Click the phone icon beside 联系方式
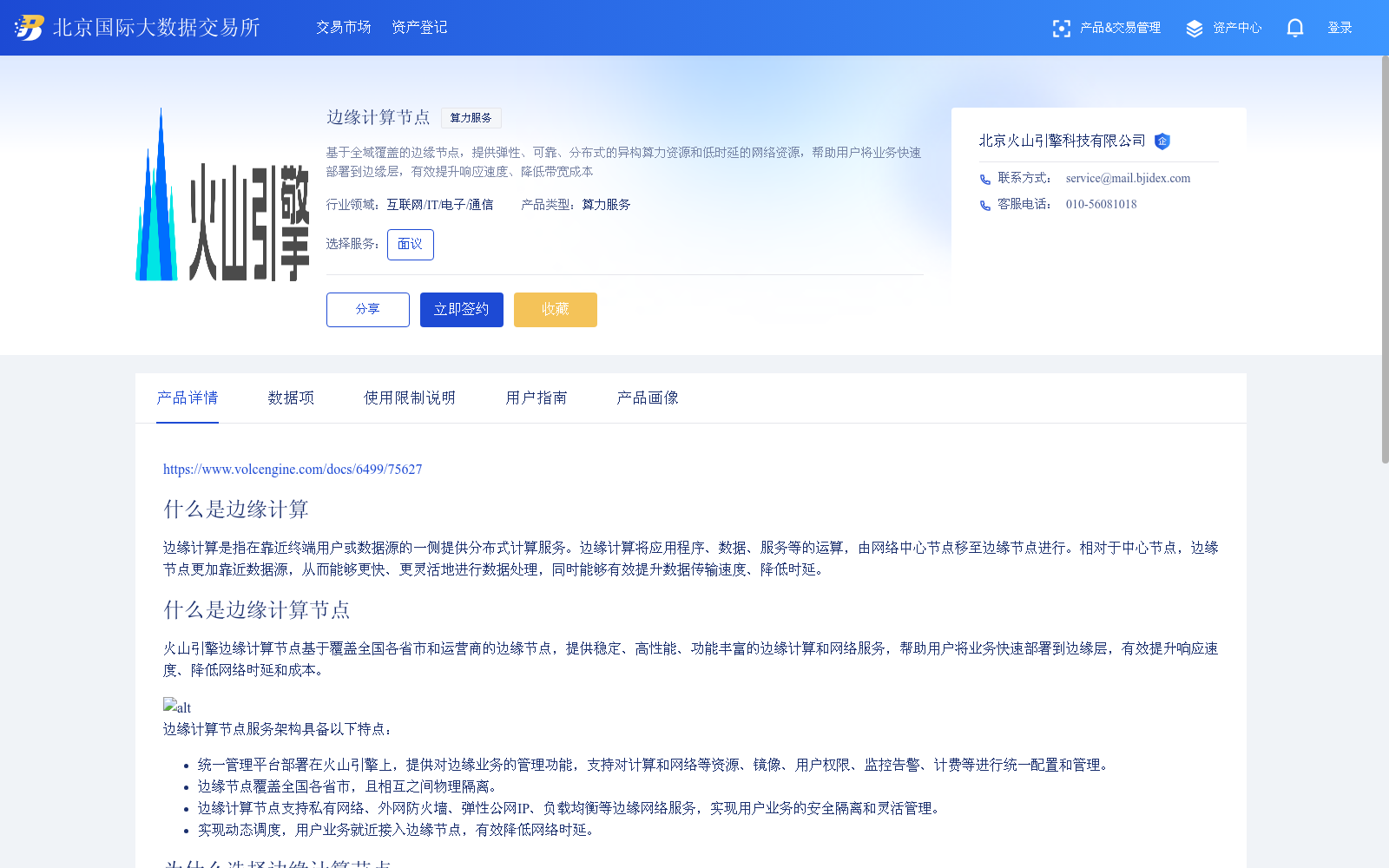 point(985,180)
